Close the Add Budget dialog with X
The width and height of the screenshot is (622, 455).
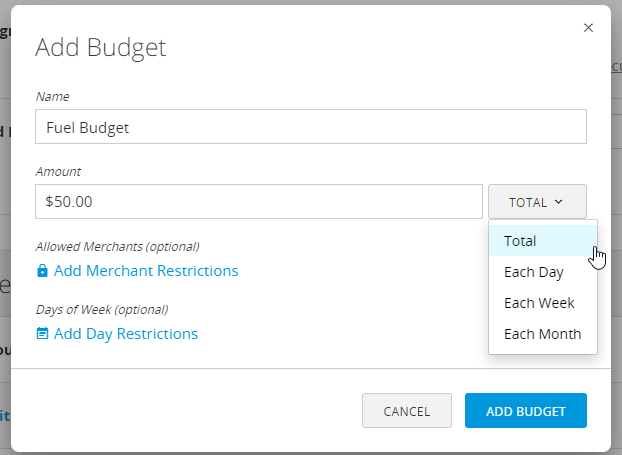click(x=588, y=28)
